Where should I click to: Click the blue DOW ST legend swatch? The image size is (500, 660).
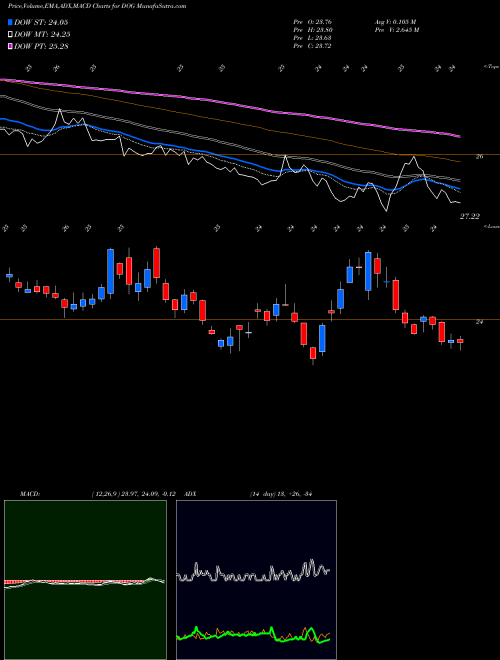point(10,22)
